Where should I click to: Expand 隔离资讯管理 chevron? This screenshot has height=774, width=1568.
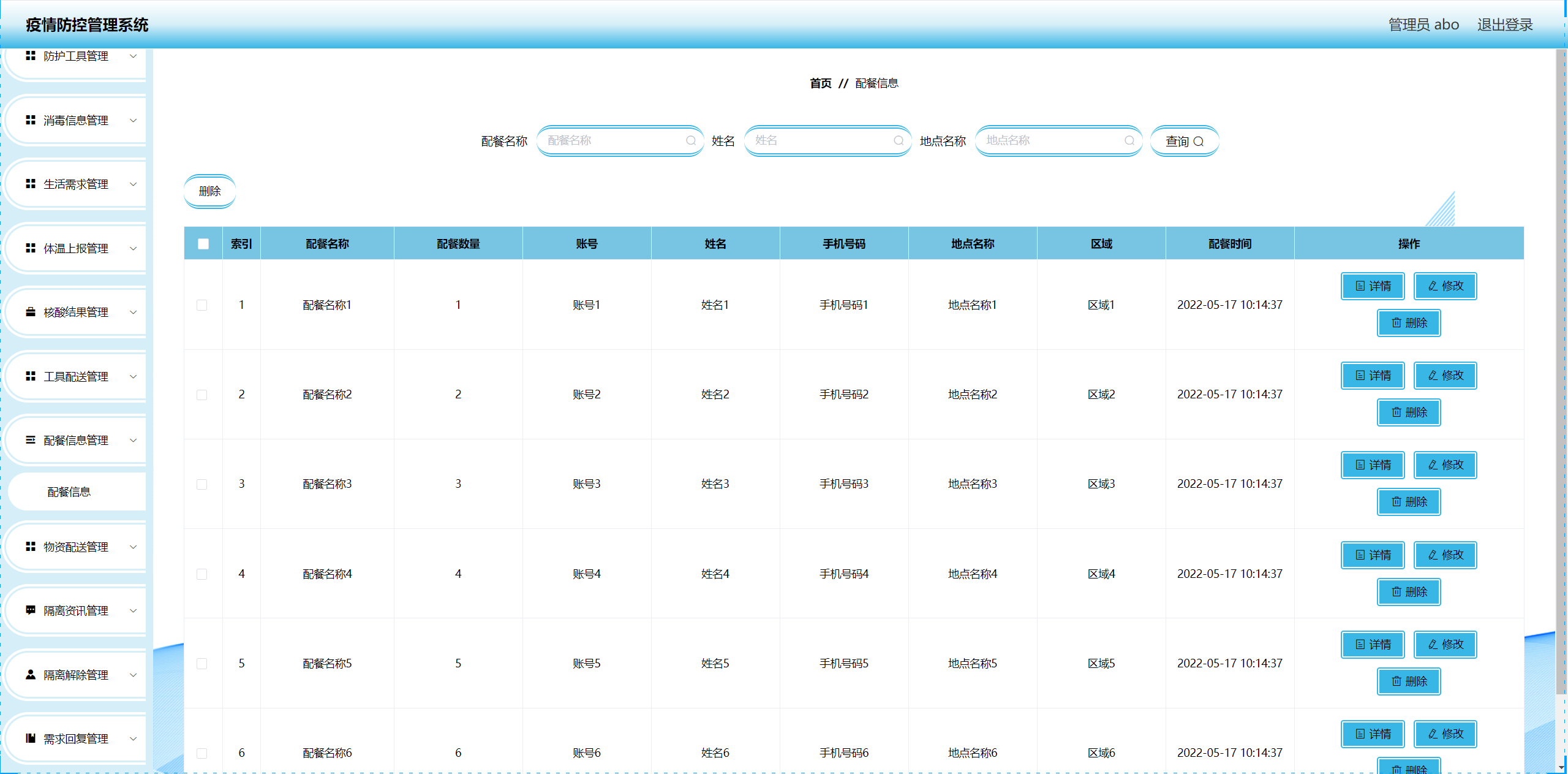[x=133, y=610]
